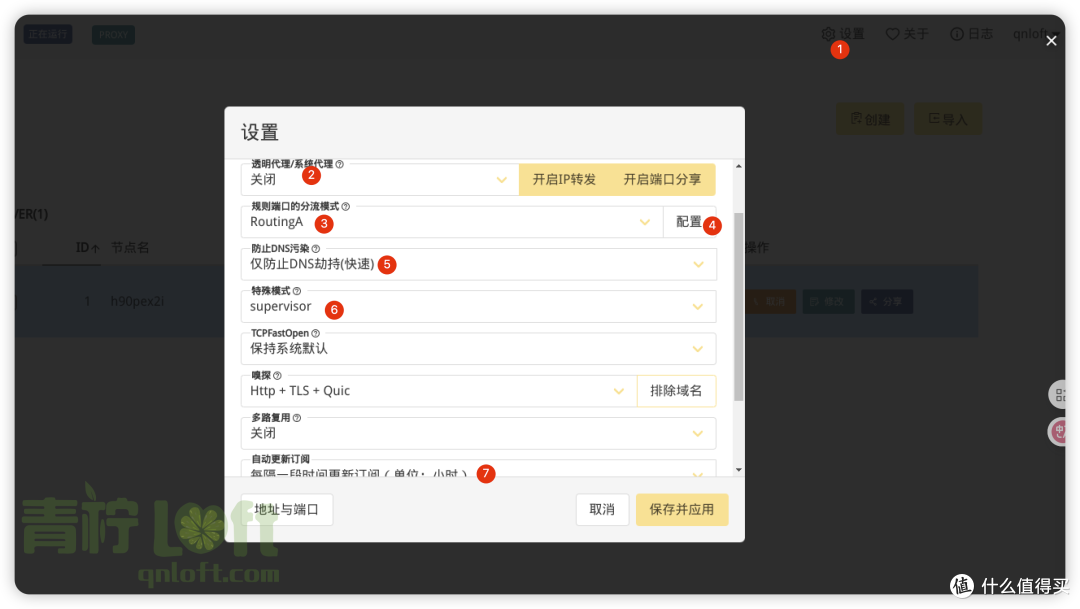The height and width of the screenshot is (609, 1080).
Task: Click node name h90pex2i in table
Action: [x=137, y=301]
